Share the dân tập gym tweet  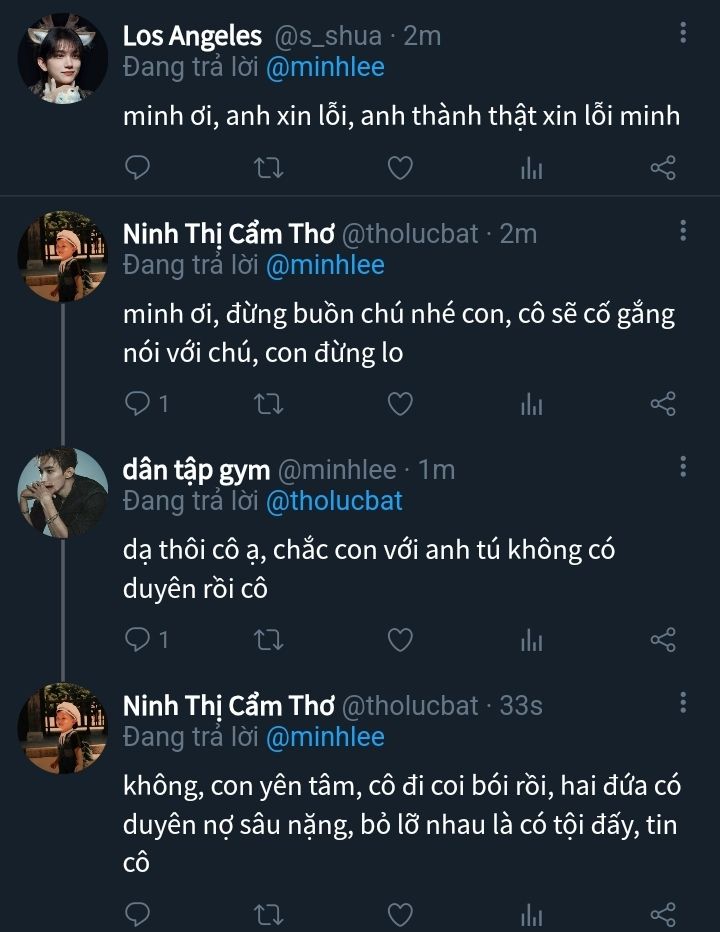pyautogui.click(x=663, y=639)
